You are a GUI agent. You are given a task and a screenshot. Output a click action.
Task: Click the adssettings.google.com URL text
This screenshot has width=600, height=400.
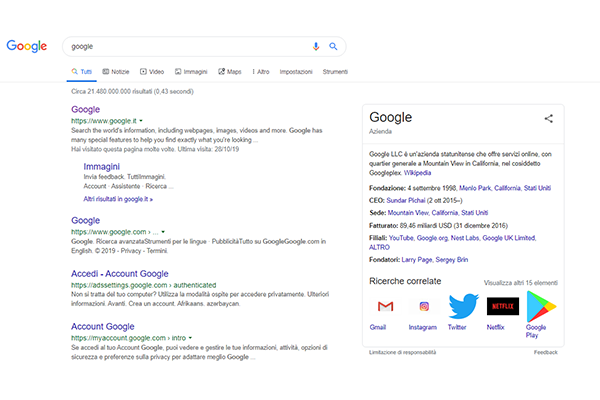[143, 285]
